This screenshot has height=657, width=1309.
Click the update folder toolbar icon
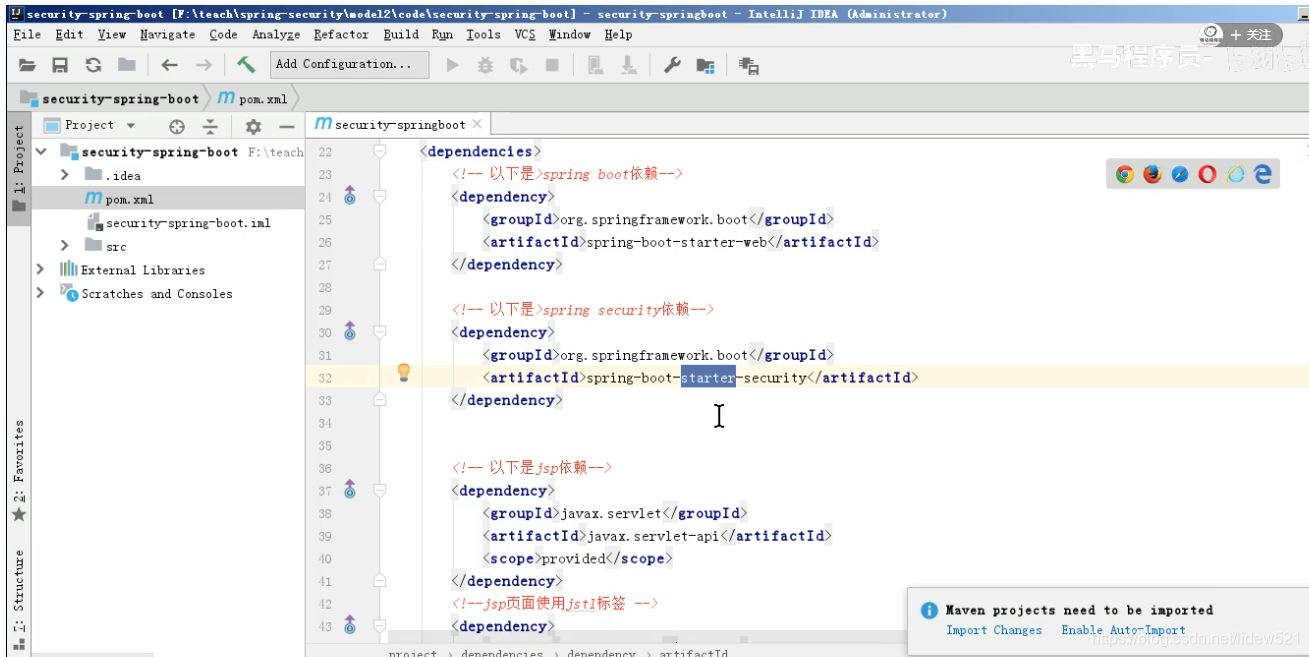pos(126,65)
